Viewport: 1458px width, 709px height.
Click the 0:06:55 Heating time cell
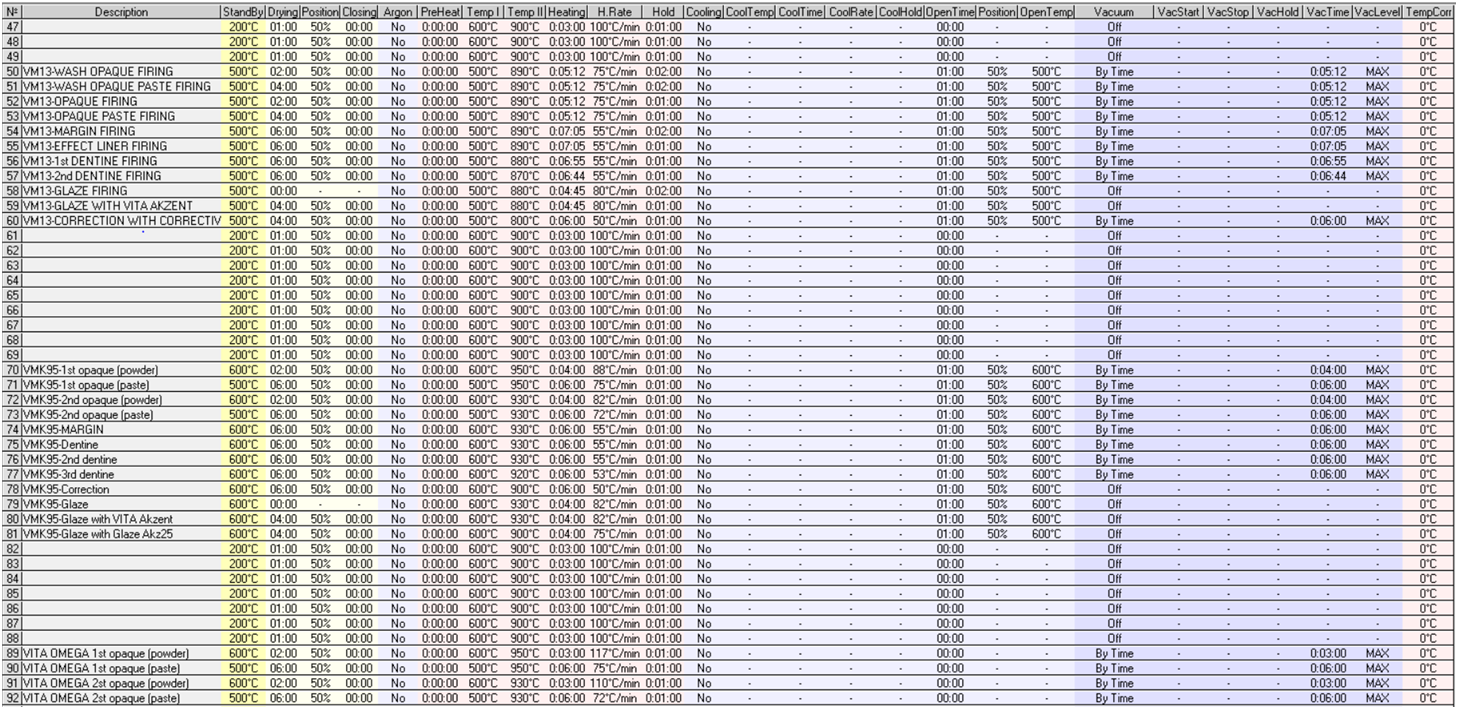566,161
